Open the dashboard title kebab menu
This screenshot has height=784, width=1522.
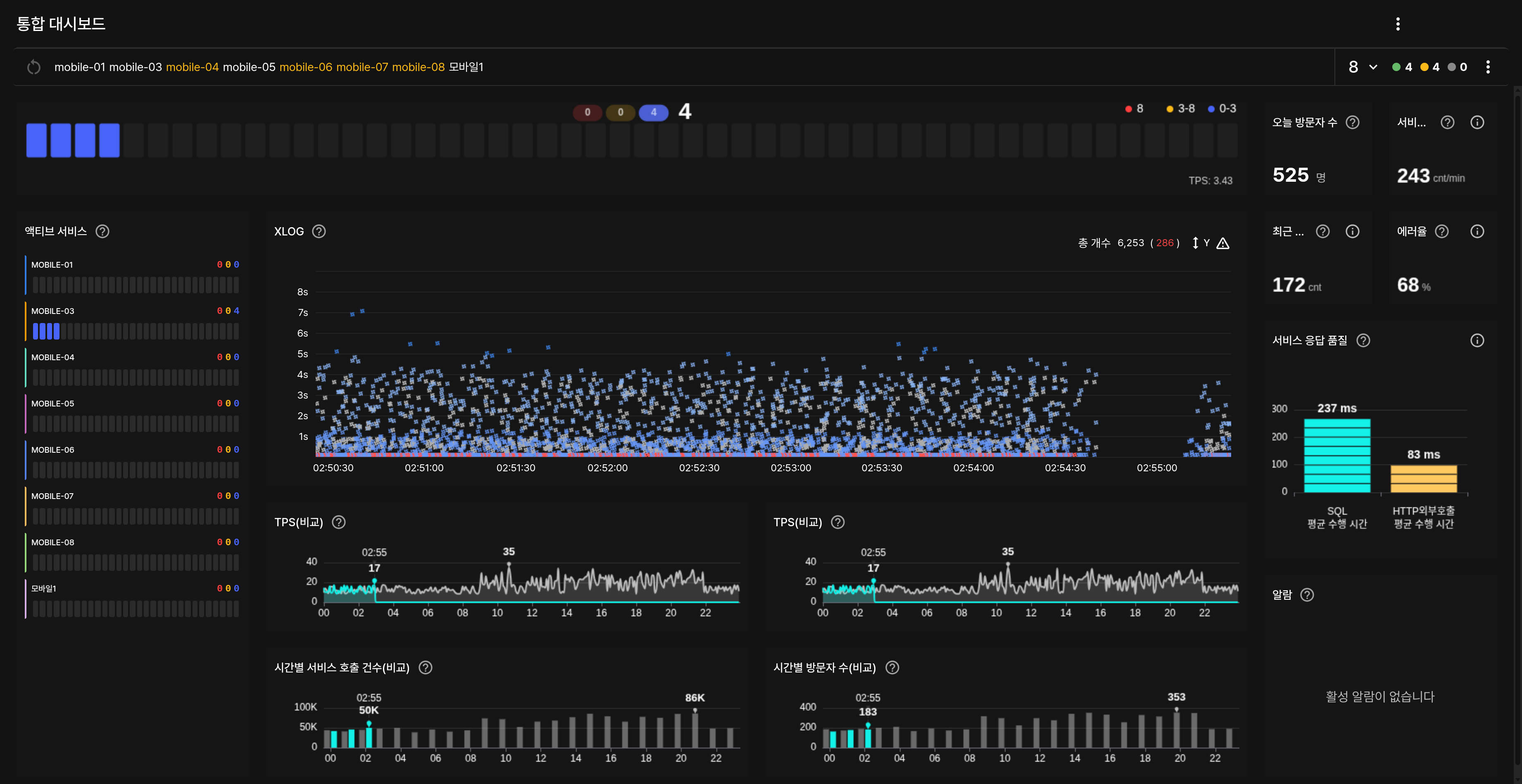click(x=1397, y=24)
